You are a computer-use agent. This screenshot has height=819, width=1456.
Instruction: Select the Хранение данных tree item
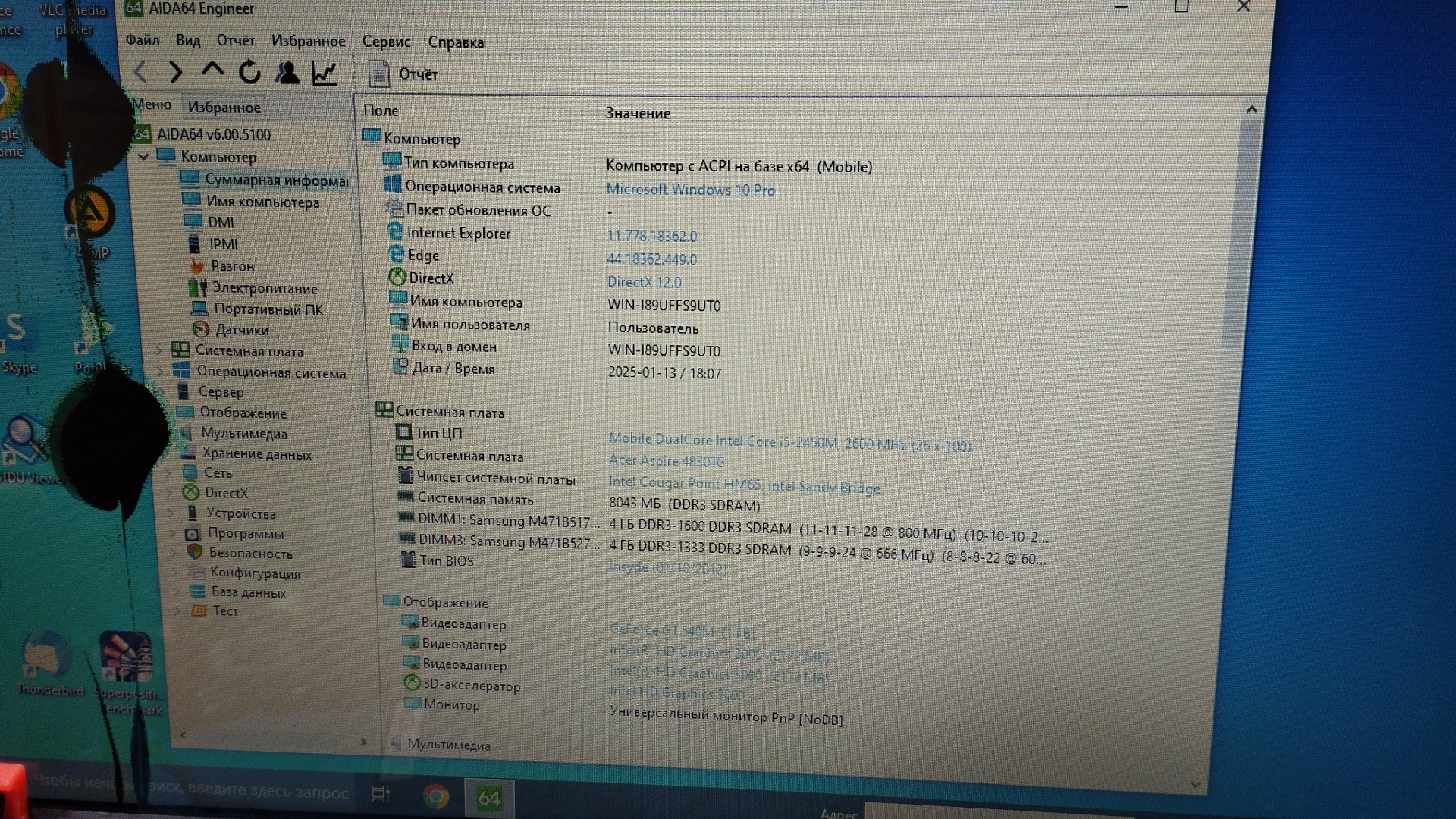(x=247, y=453)
